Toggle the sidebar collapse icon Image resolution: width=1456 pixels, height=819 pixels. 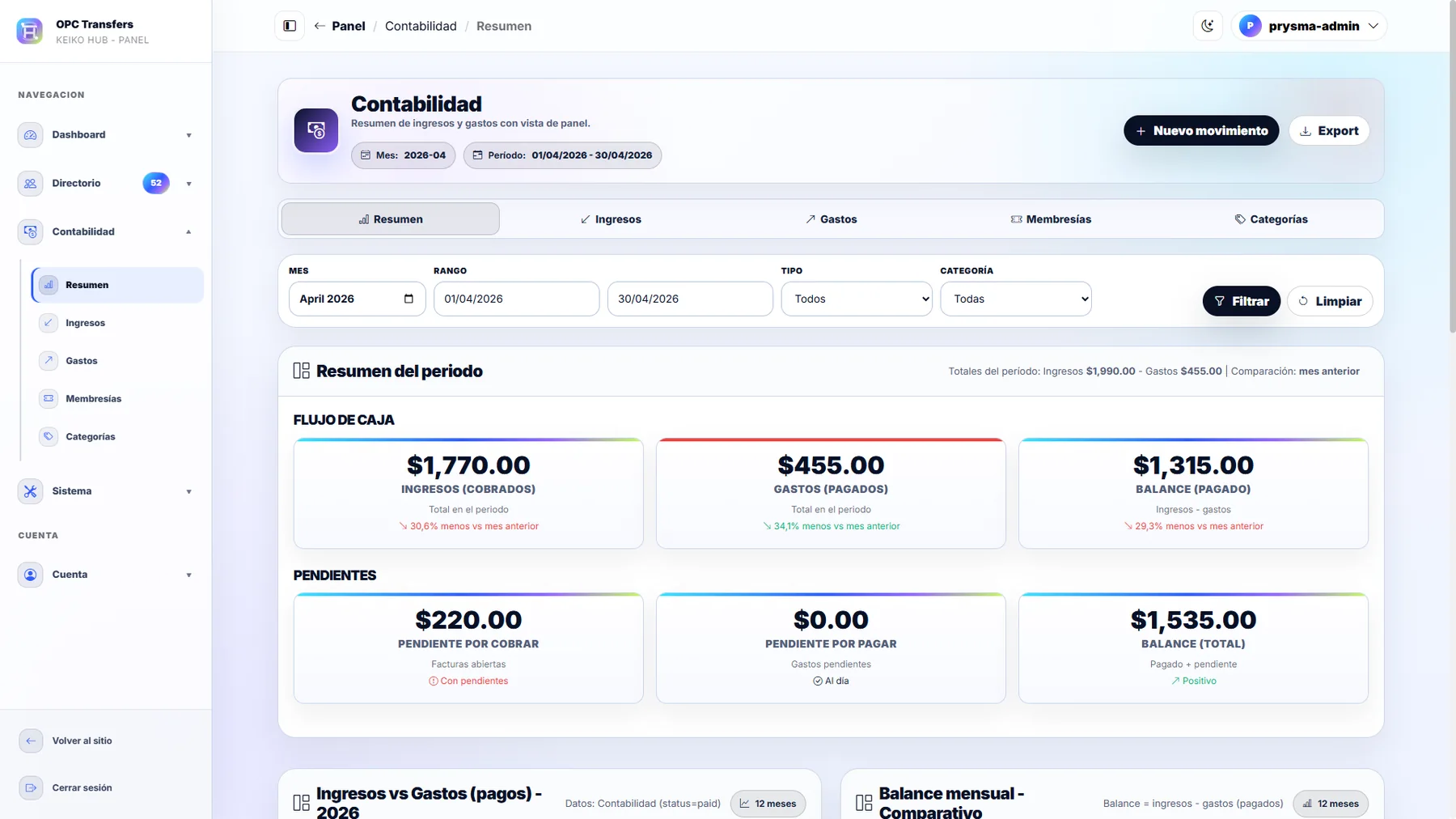point(290,26)
